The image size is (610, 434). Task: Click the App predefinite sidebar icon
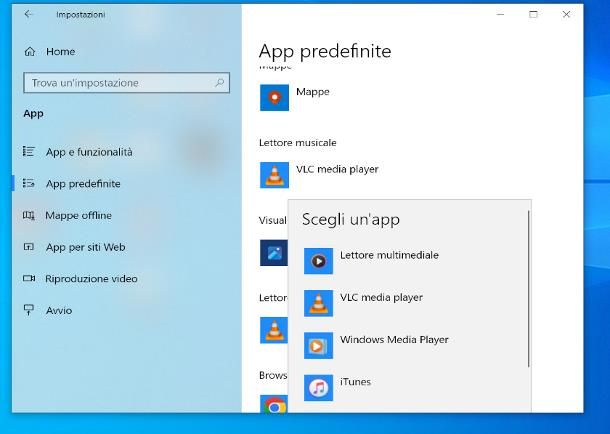29,183
